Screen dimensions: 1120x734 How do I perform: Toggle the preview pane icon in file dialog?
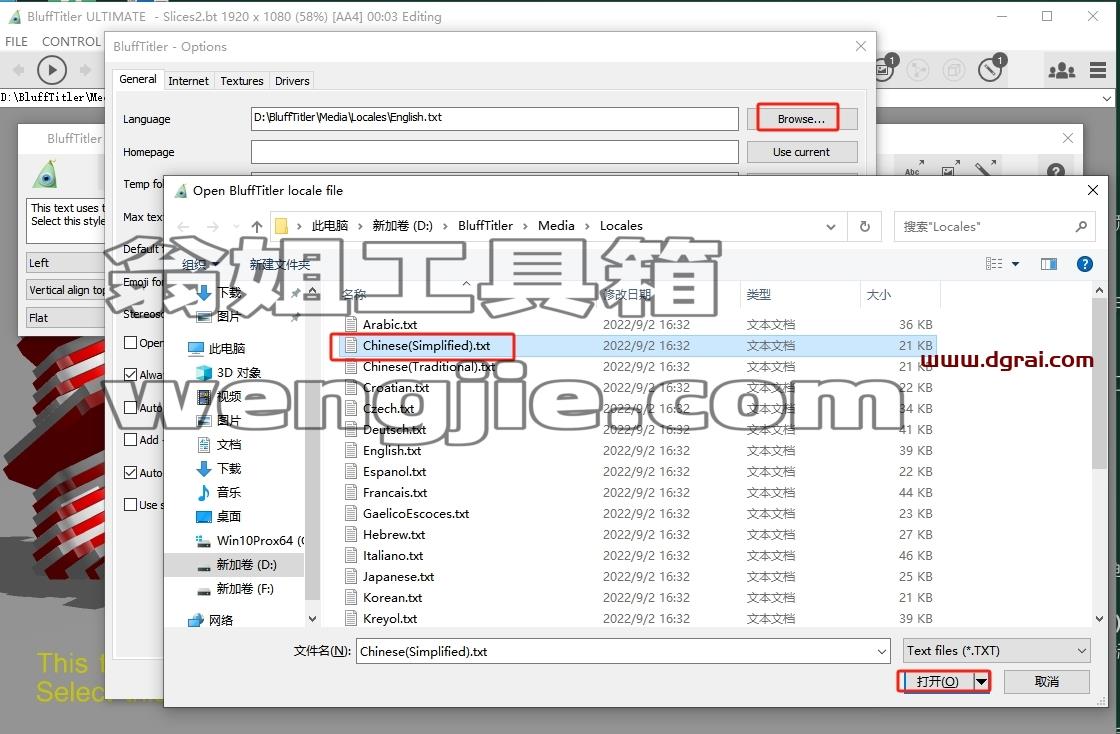tap(1049, 264)
